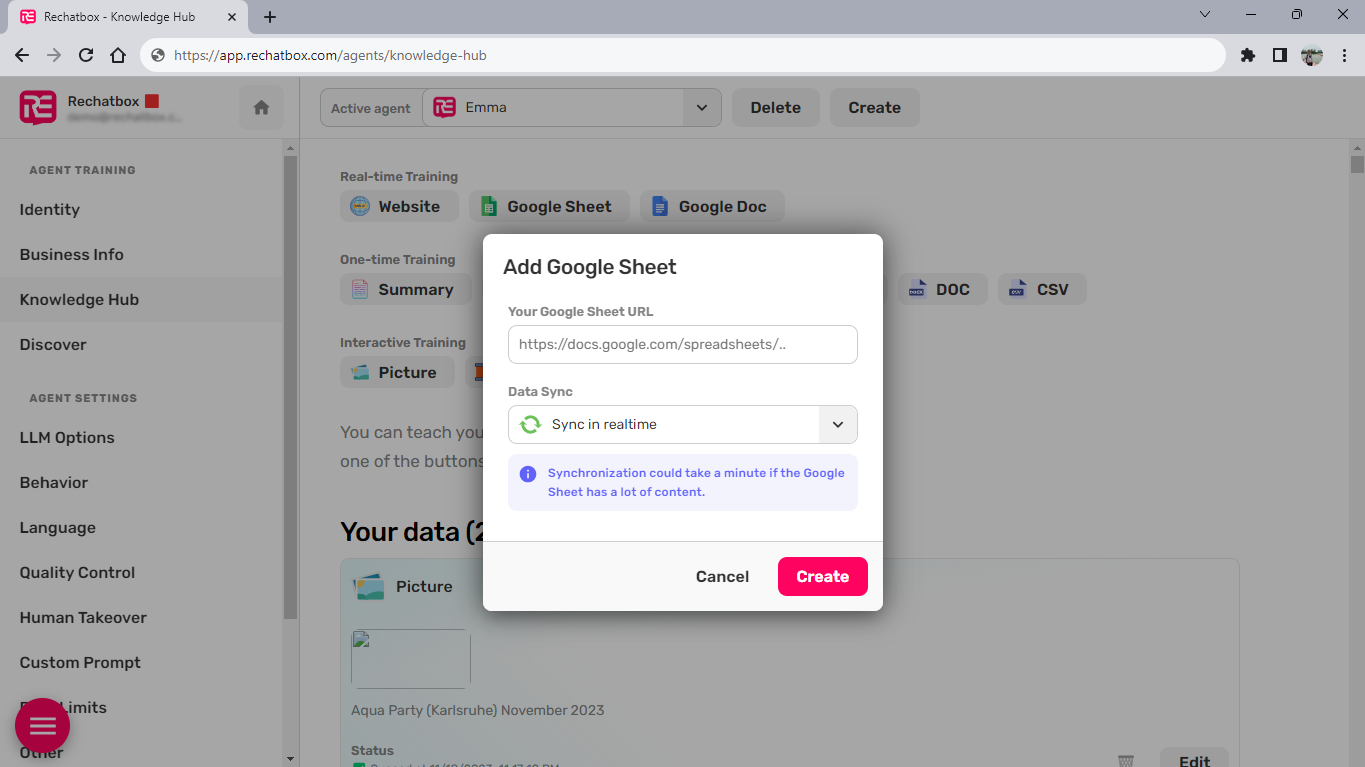The width and height of the screenshot is (1365, 767).
Task: Click the main page vertical scrollbar
Action: (1357, 166)
